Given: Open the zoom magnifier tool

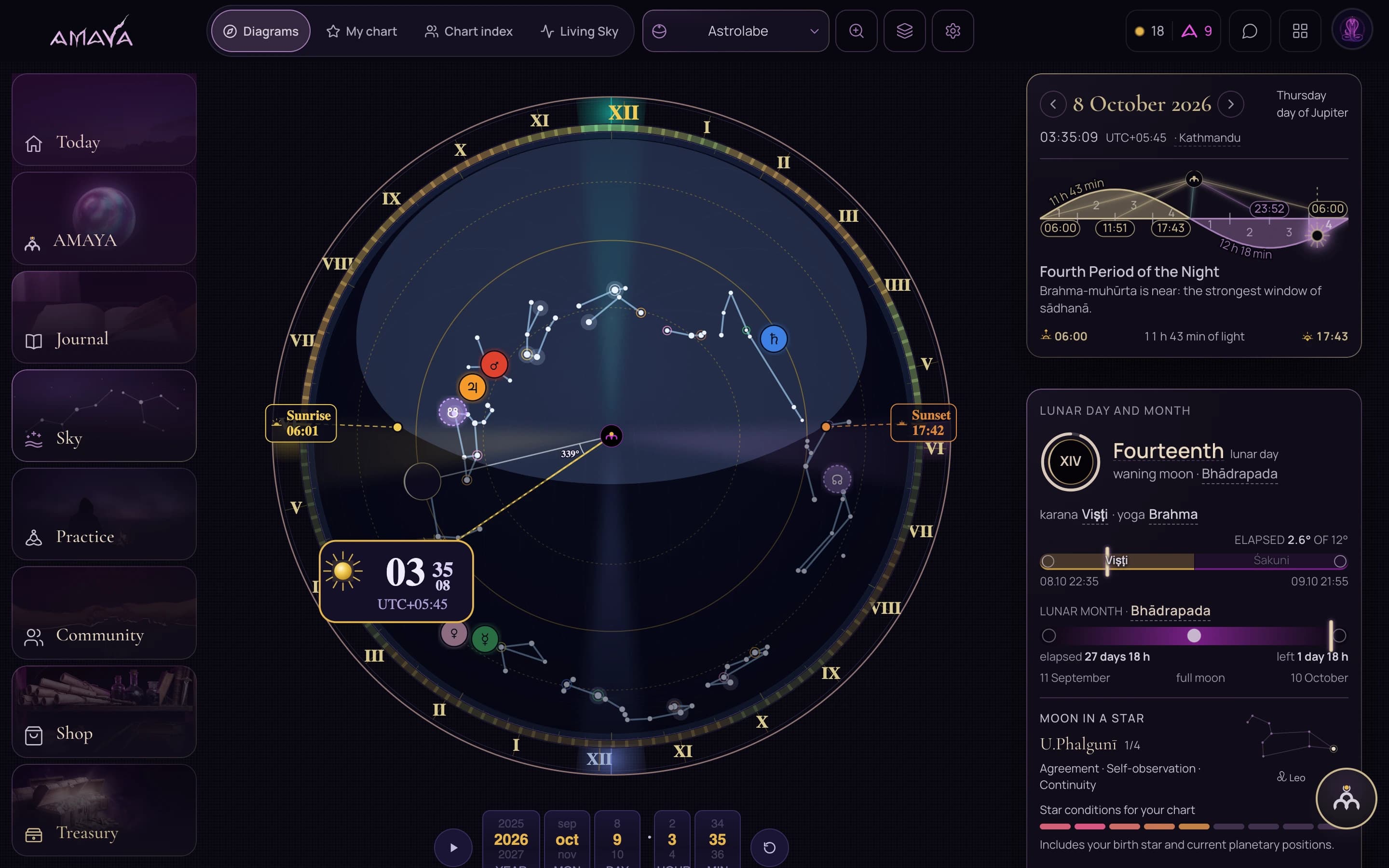Looking at the screenshot, I should 856,31.
